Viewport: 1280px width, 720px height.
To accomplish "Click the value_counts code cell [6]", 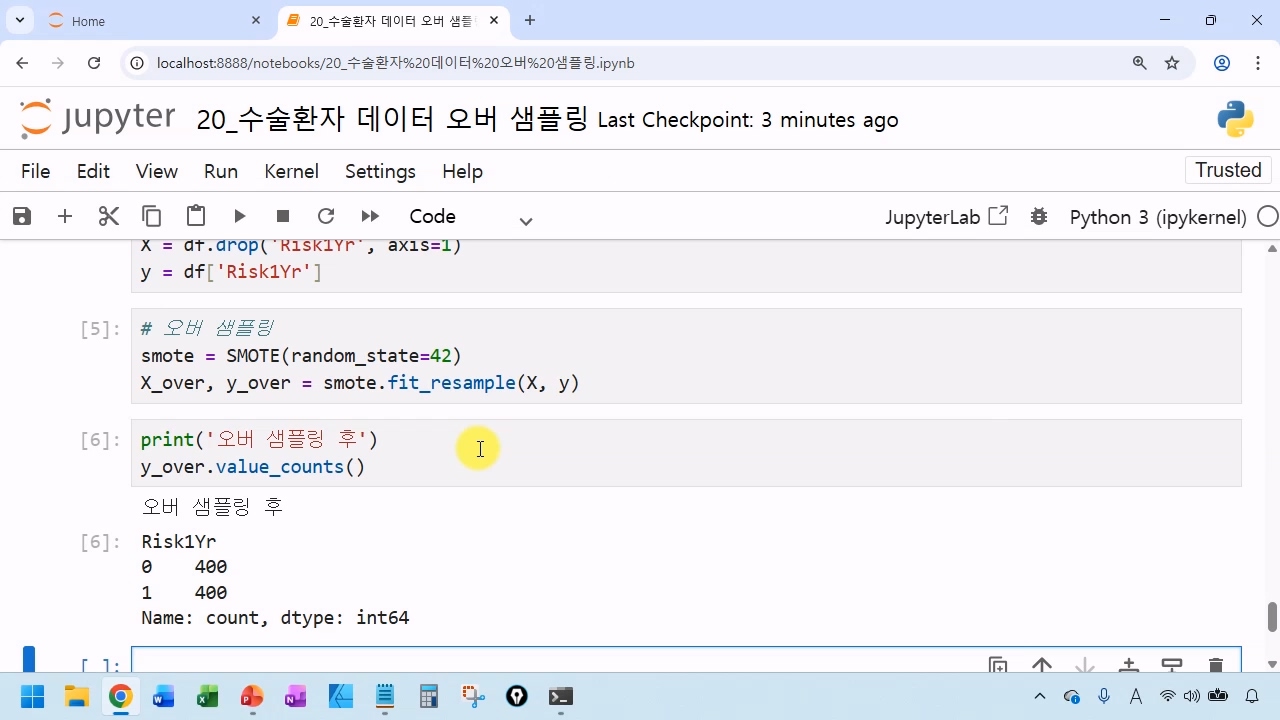I will [x=686, y=453].
